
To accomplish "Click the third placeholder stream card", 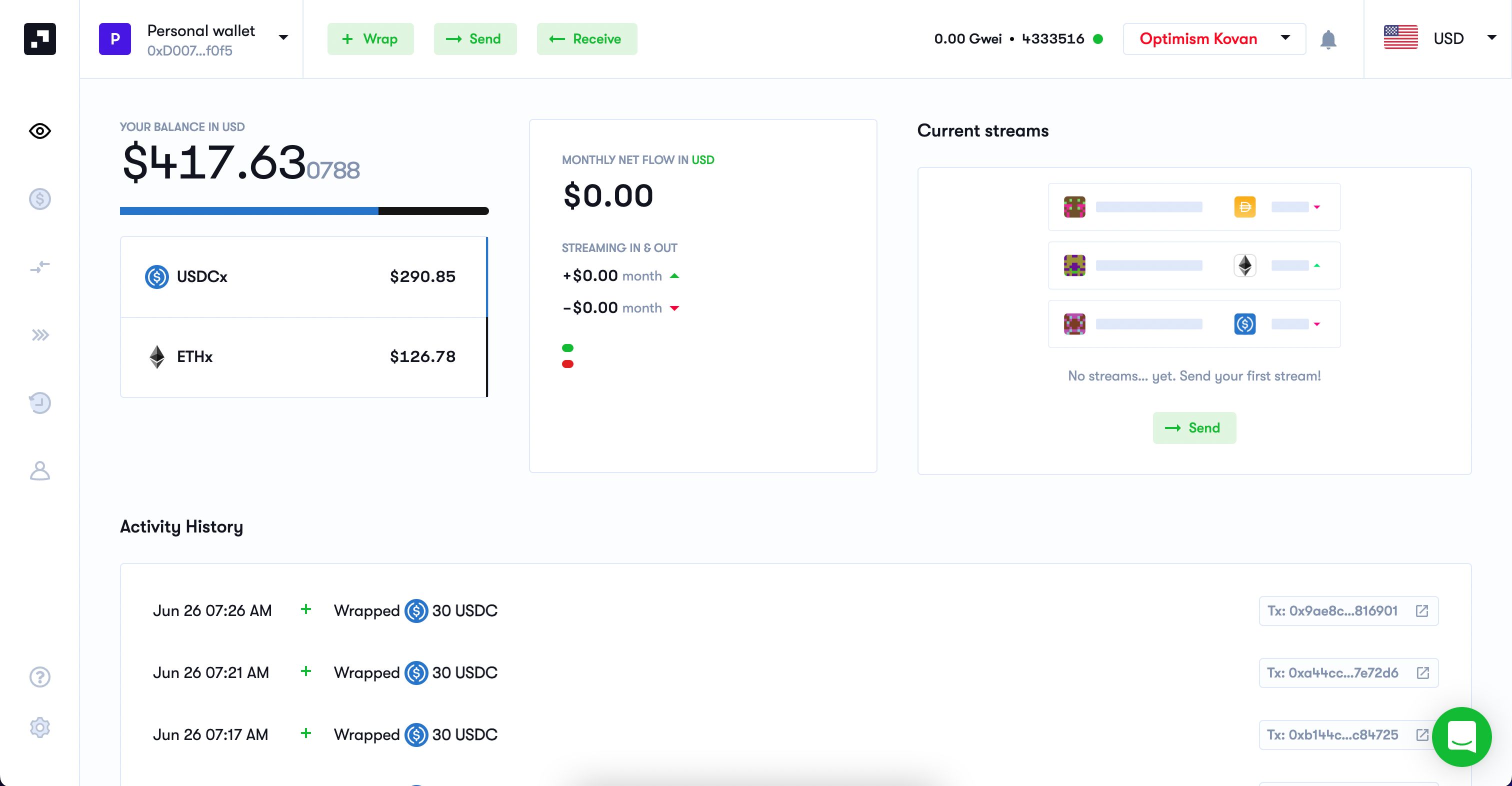I will click(x=1194, y=324).
